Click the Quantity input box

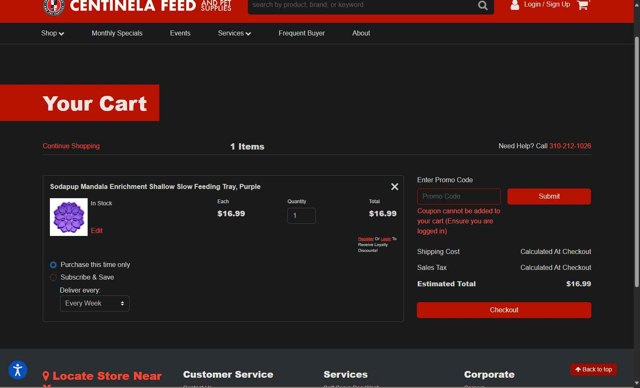(301, 215)
